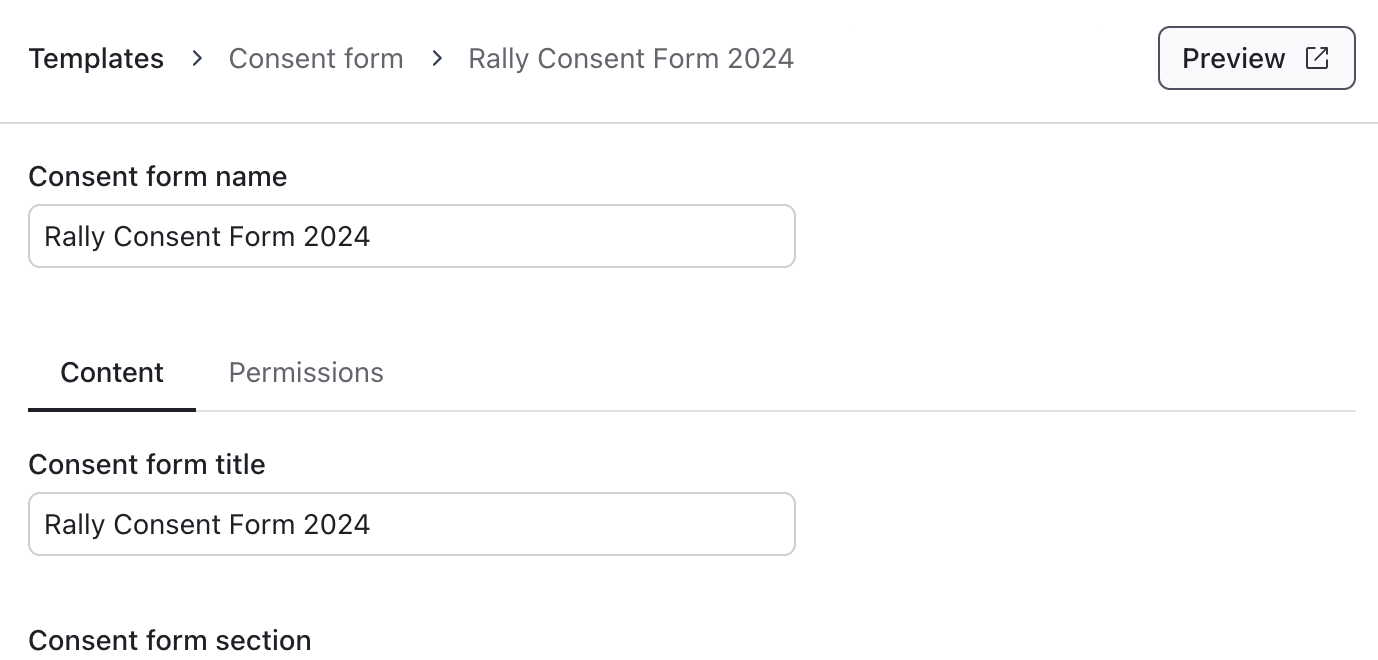Switch to the Permissions tab
Viewport: 1378px width, 660px height.
pyautogui.click(x=306, y=373)
